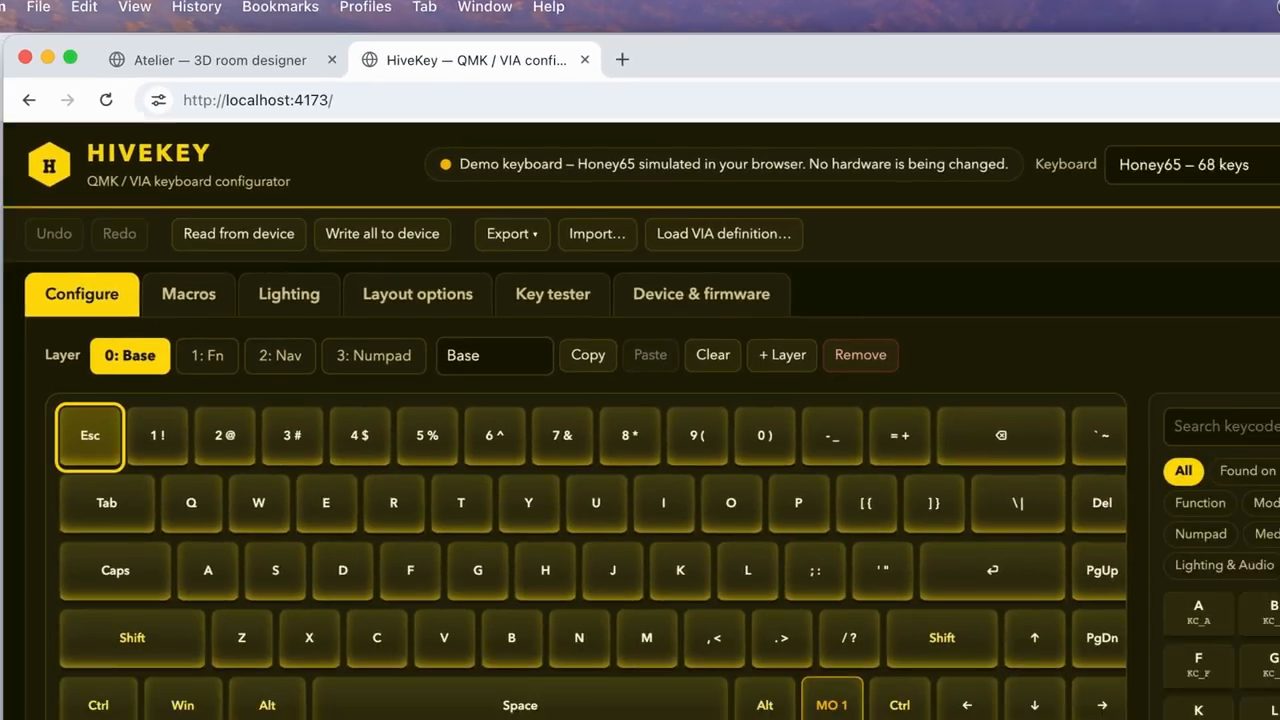Open the Key tester tab

click(x=553, y=294)
